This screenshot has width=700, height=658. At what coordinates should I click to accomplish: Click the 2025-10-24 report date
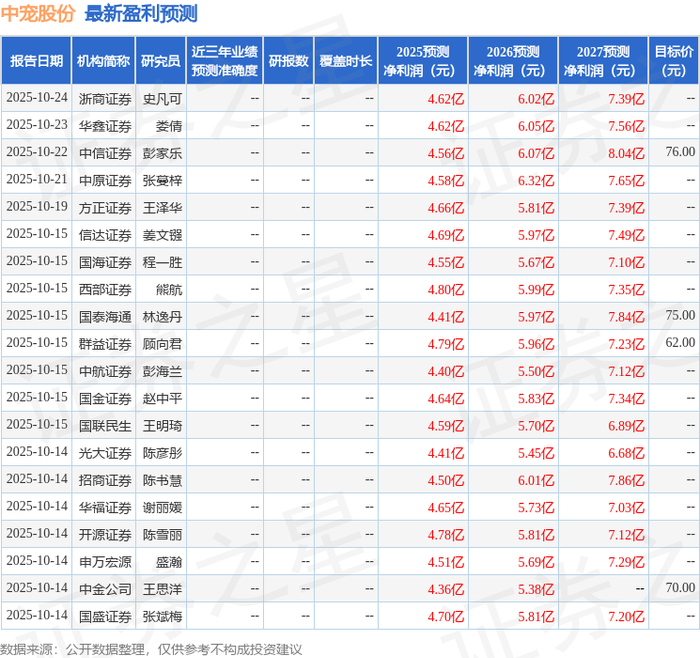click(37, 97)
